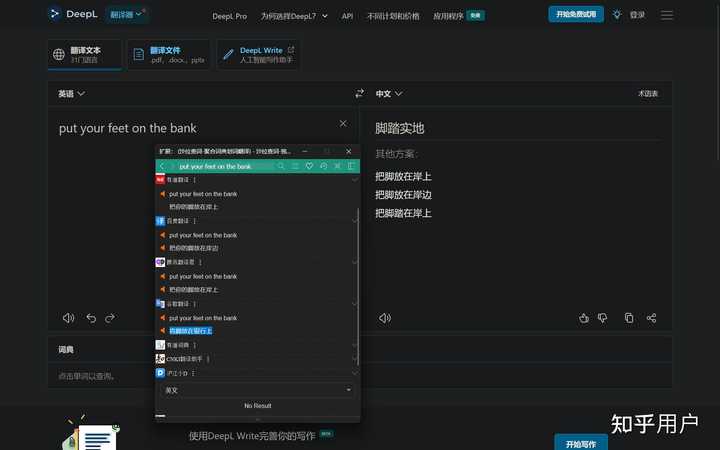
Task: Choose alternative 把脚放在岸边
Action: (403, 195)
